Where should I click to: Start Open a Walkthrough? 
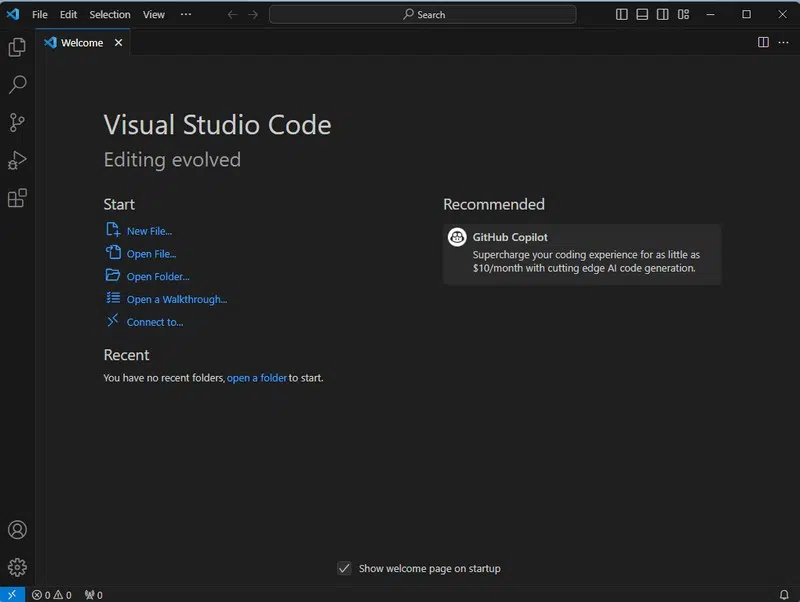(176, 299)
